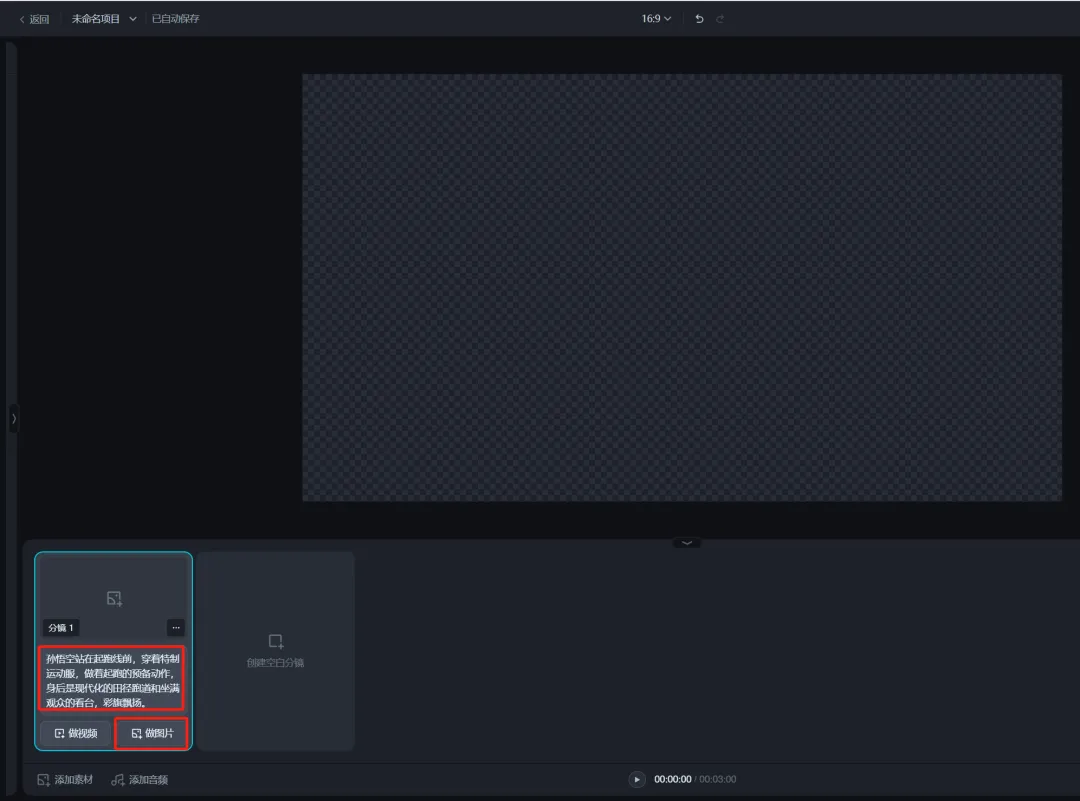Click the undo arrow icon

pos(699,19)
